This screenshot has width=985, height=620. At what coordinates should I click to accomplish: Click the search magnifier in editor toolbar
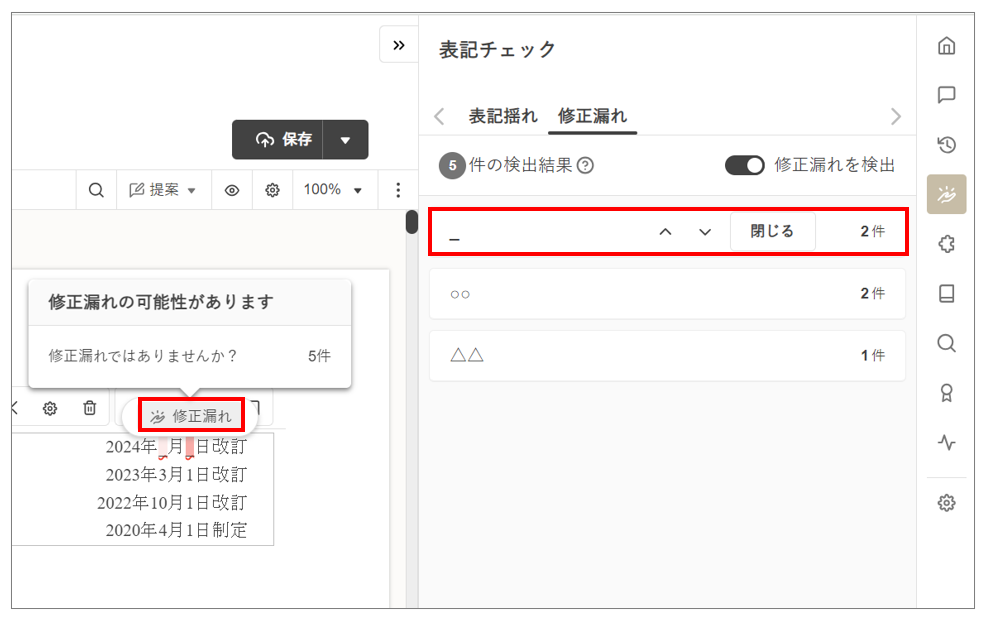pos(96,190)
